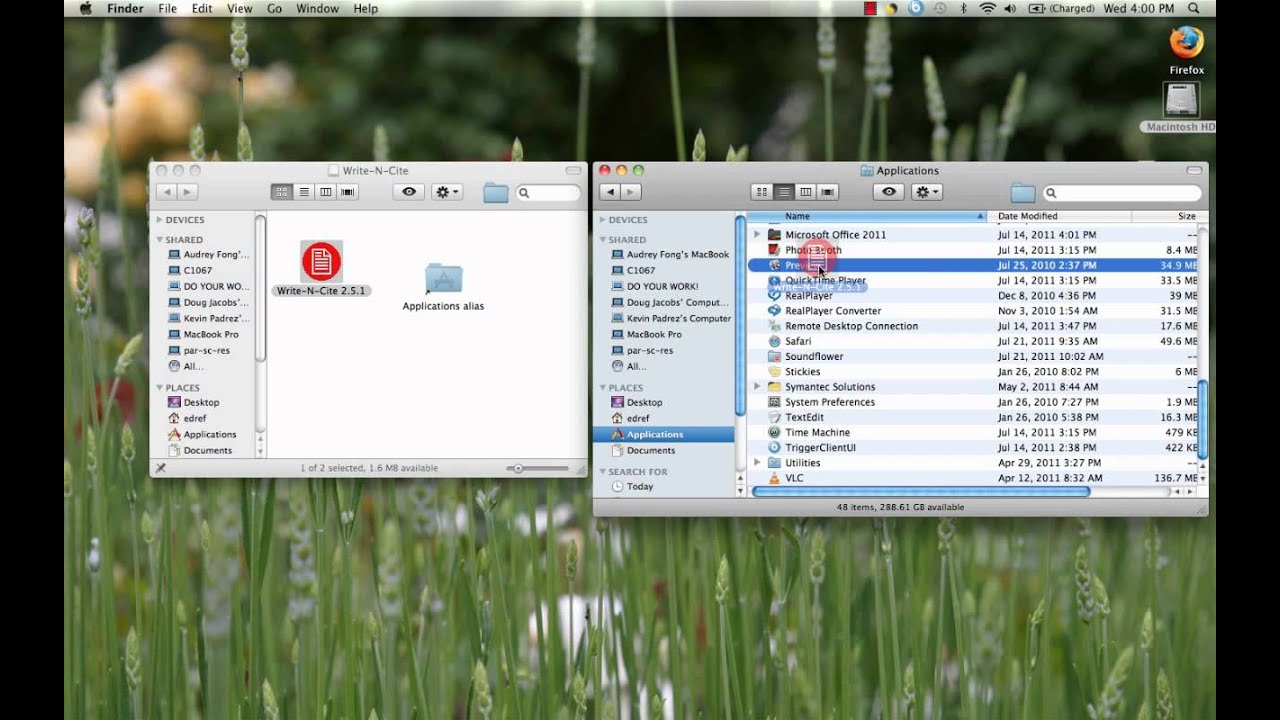This screenshot has width=1280, height=720.
Task: Open the Go menu
Action: pyautogui.click(x=274, y=8)
